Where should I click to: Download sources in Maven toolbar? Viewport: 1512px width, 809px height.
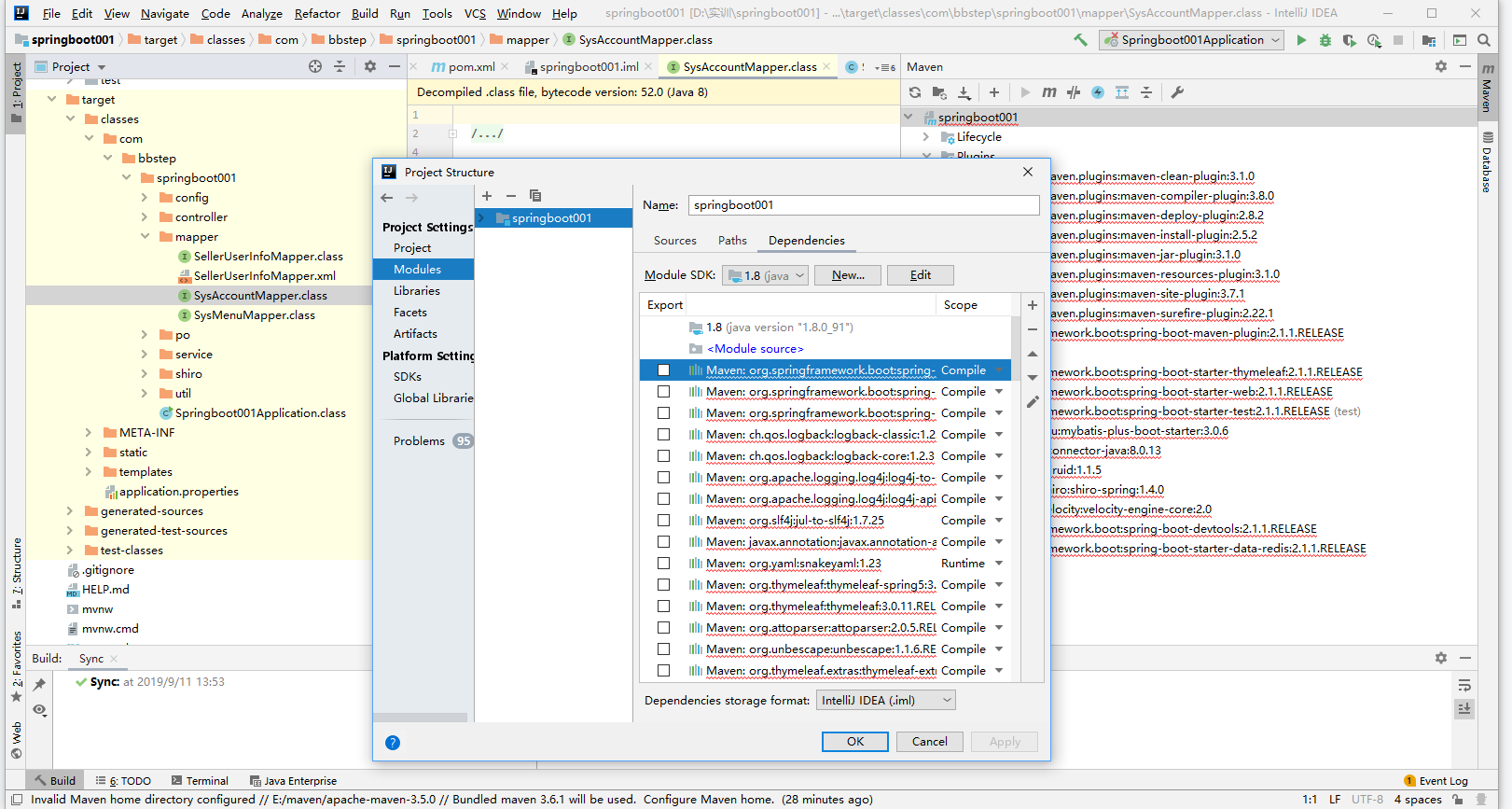click(964, 92)
